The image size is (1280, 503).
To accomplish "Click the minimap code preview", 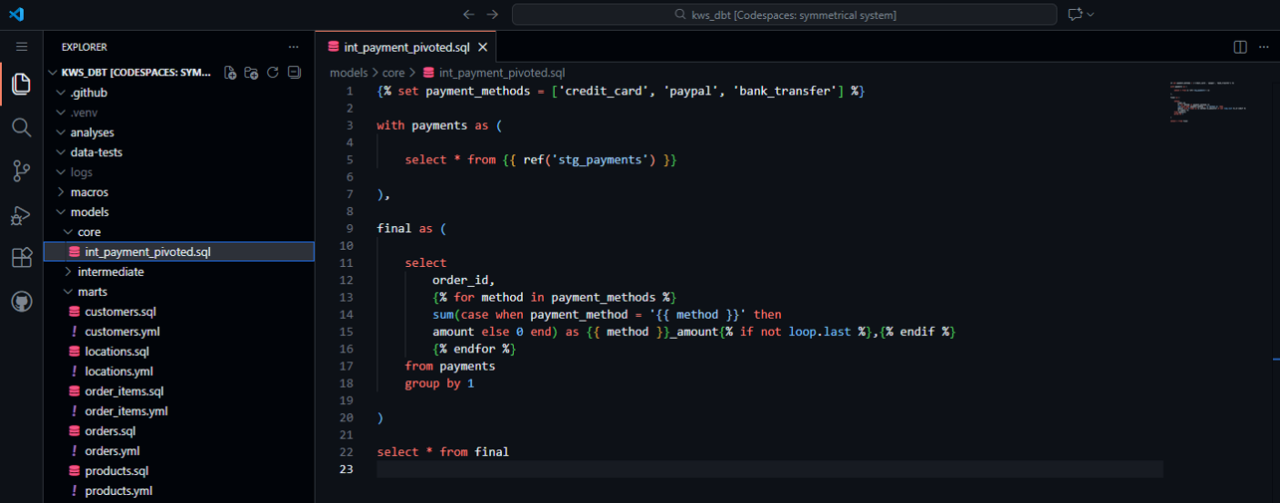I will [x=1207, y=101].
